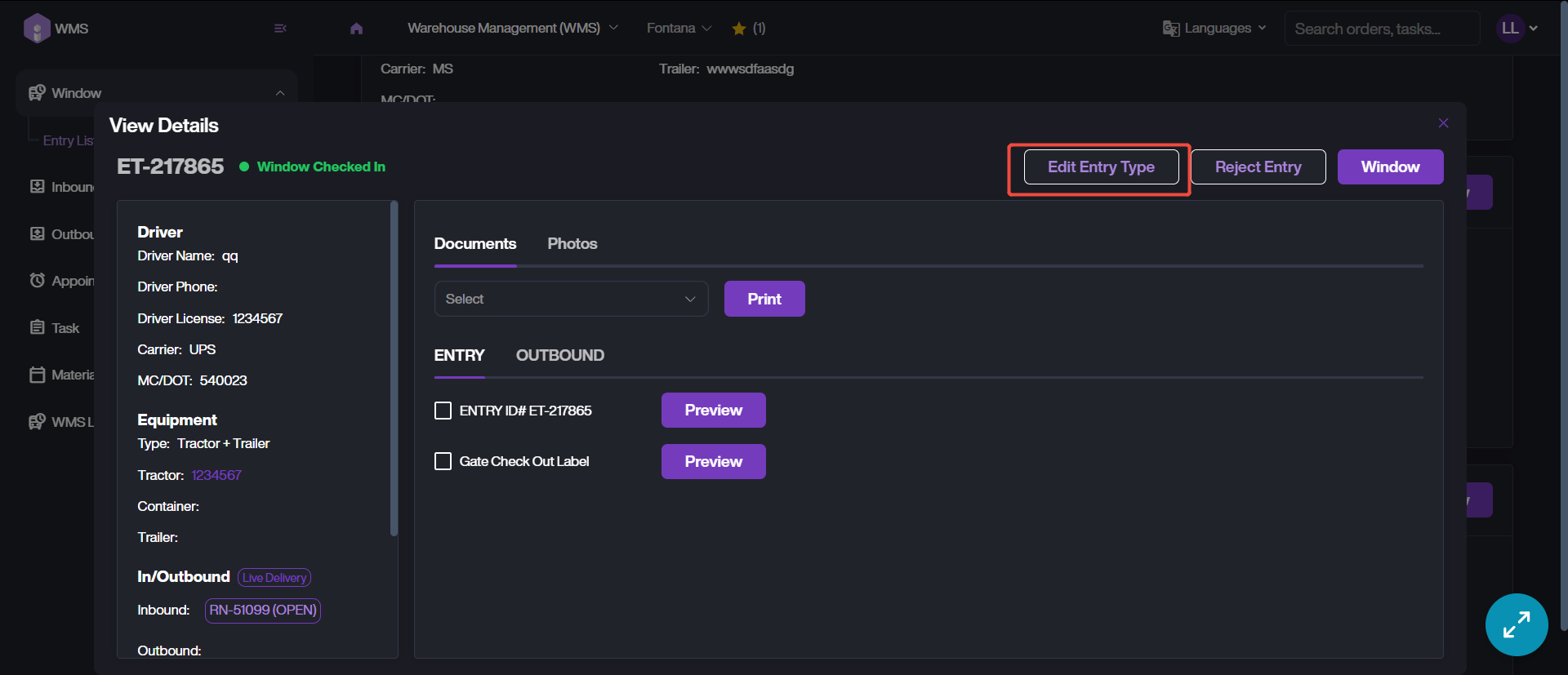
Task: Open the RN-51099 (OPEN) inbound link
Action: tap(262, 611)
